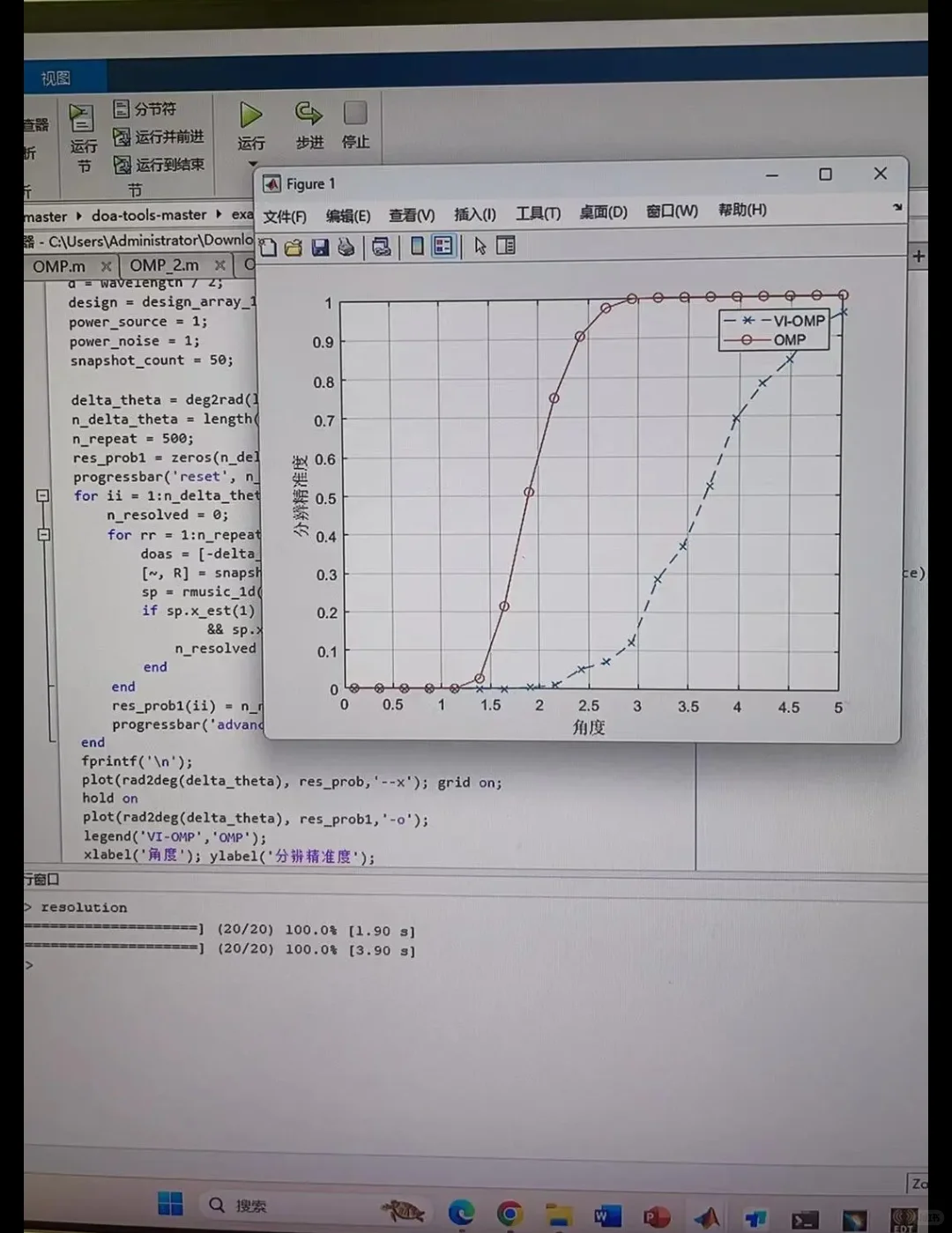Open the 帮助(H) menu in Figure 1
Image resolution: width=952 pixels, height=1233 pixels.
pyautogui.click(x=742, y=210)
